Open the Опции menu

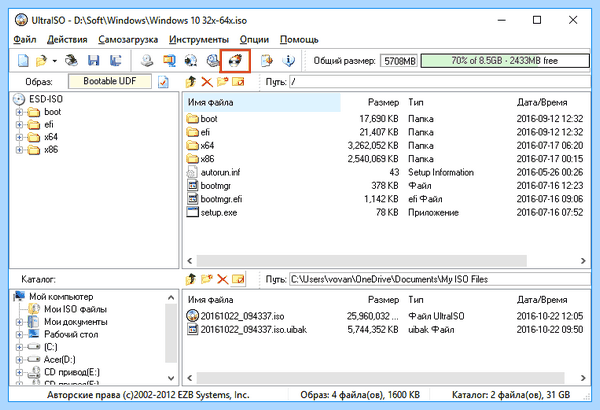(254, 39)
